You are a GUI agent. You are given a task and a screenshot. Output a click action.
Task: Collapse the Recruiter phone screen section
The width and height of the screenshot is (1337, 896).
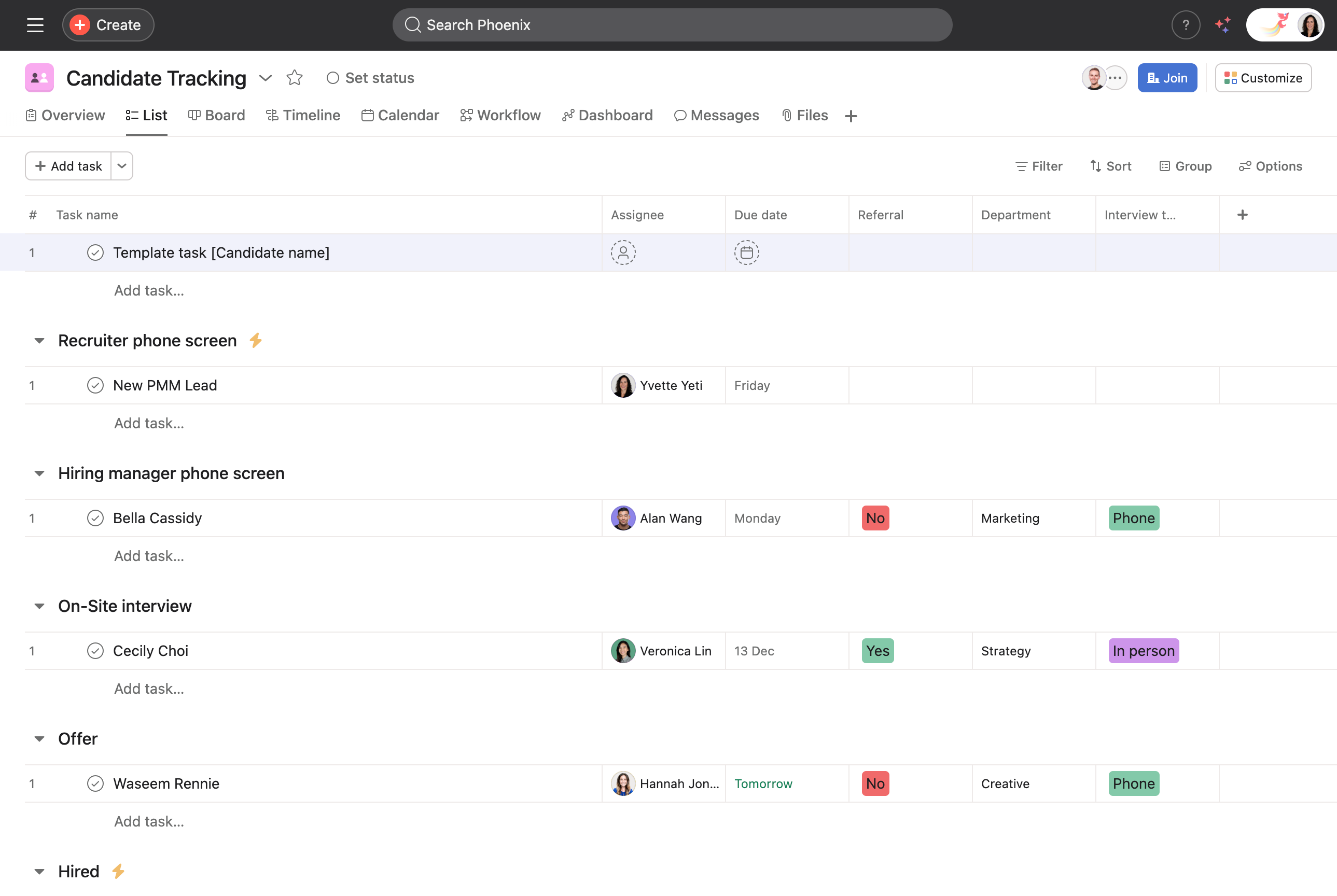pos(39,340)
